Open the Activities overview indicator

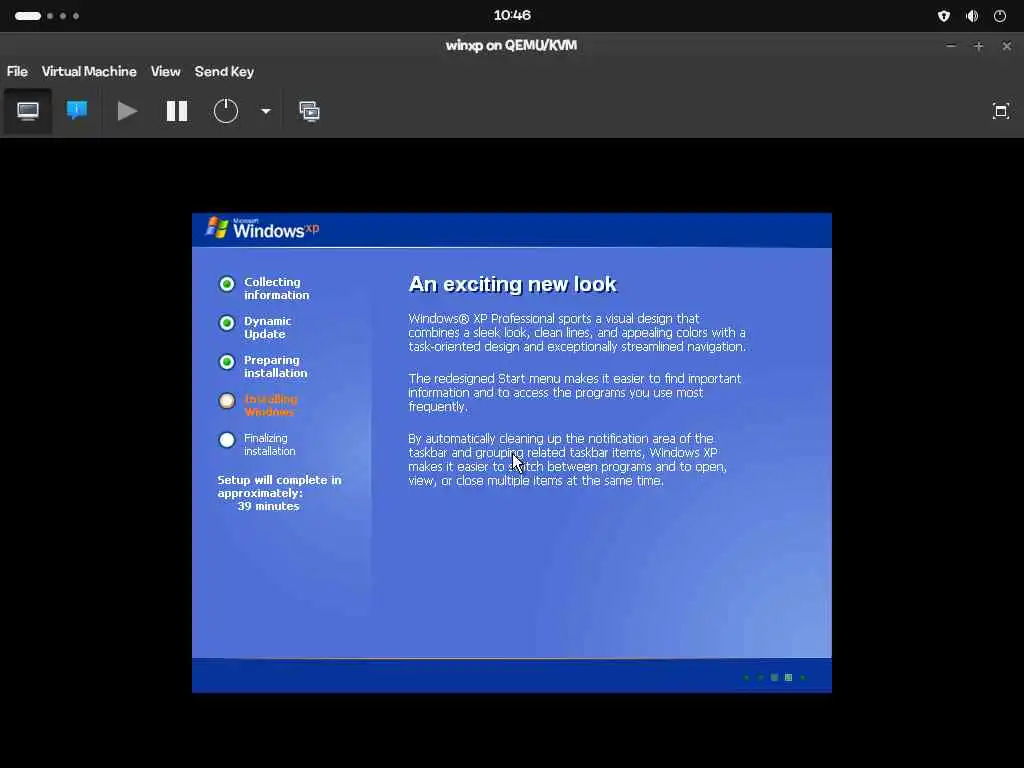46,16
